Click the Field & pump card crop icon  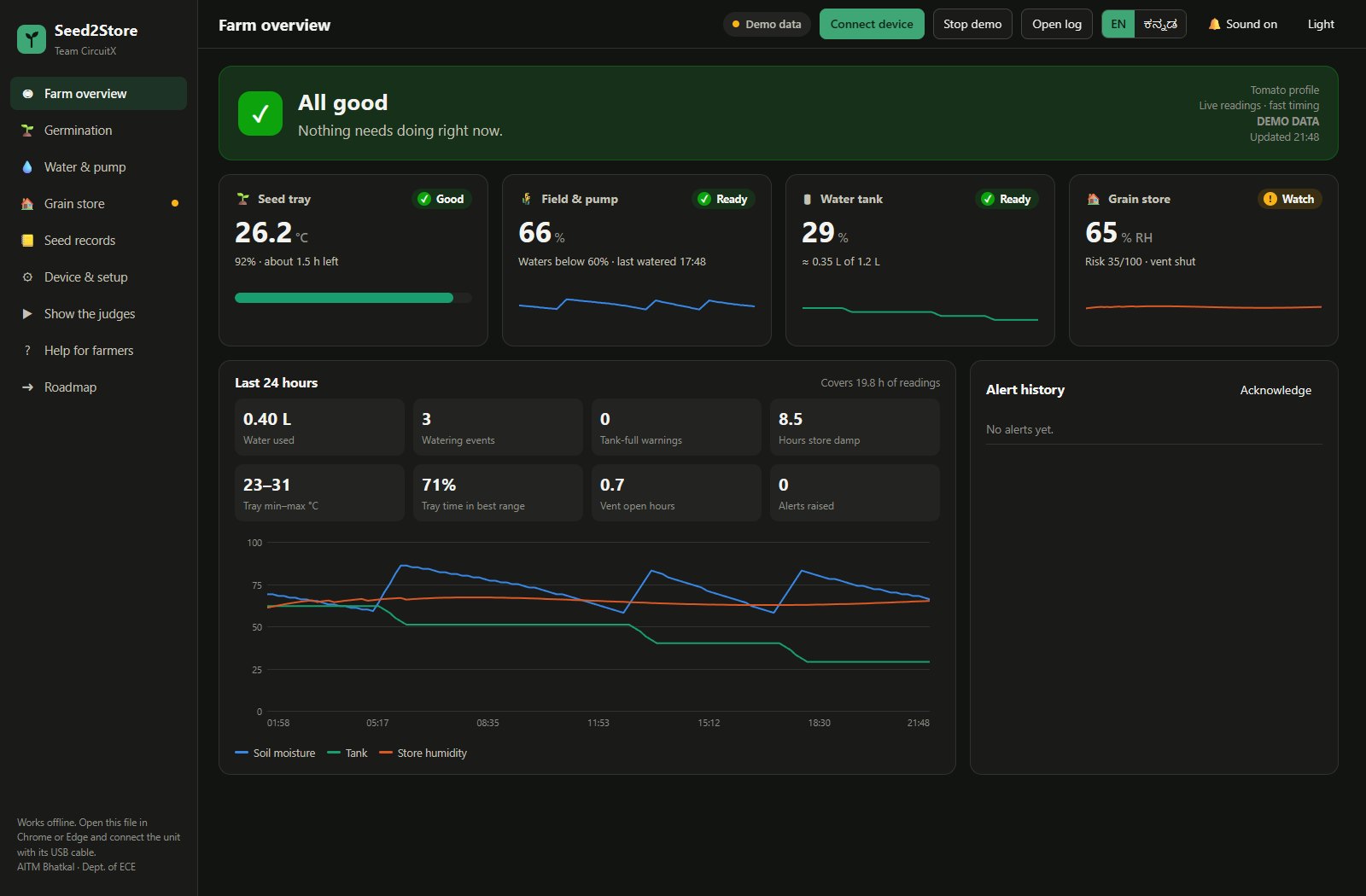click(527, 199)
